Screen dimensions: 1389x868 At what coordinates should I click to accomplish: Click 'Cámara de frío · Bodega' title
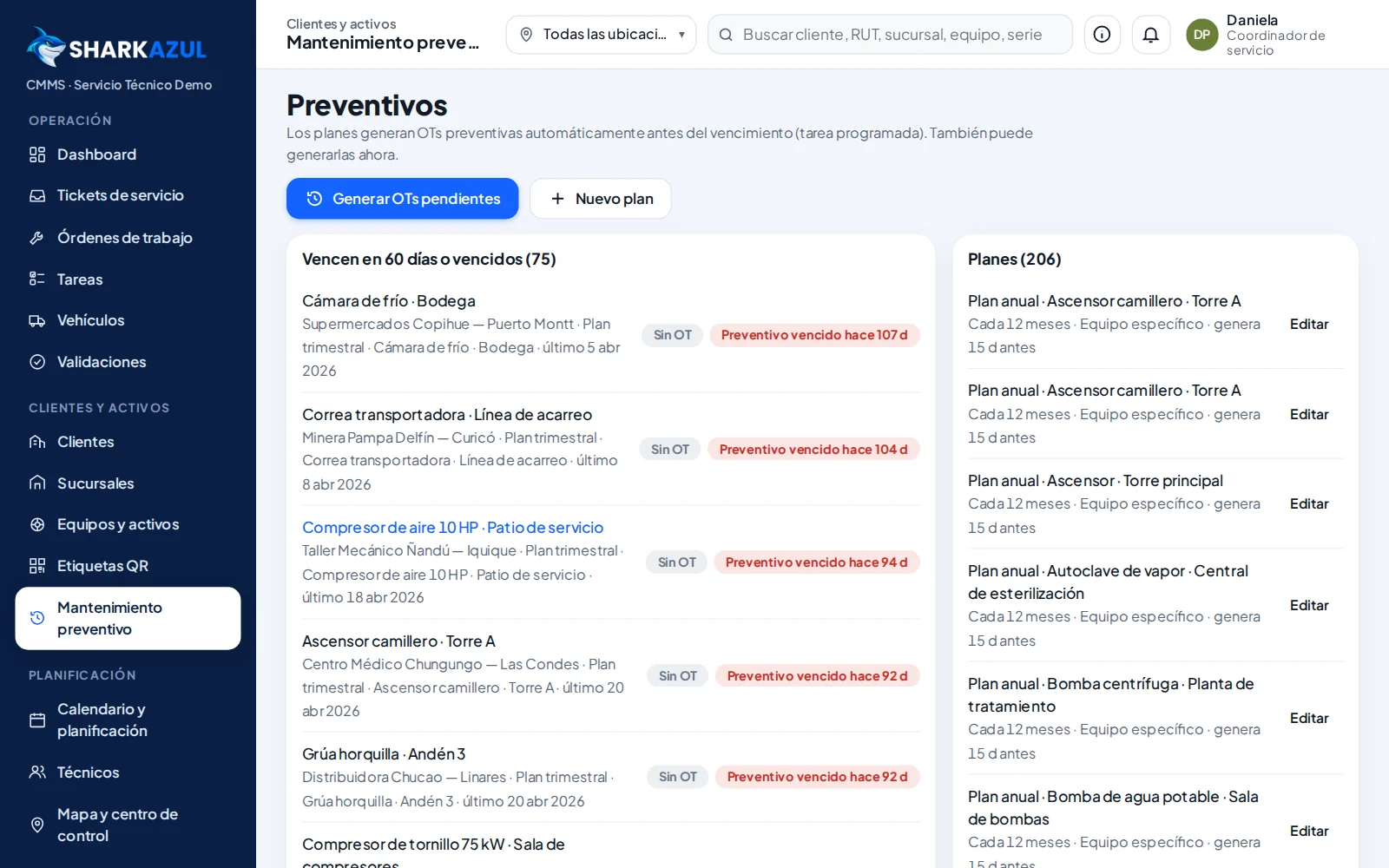[x=389, y=301]
